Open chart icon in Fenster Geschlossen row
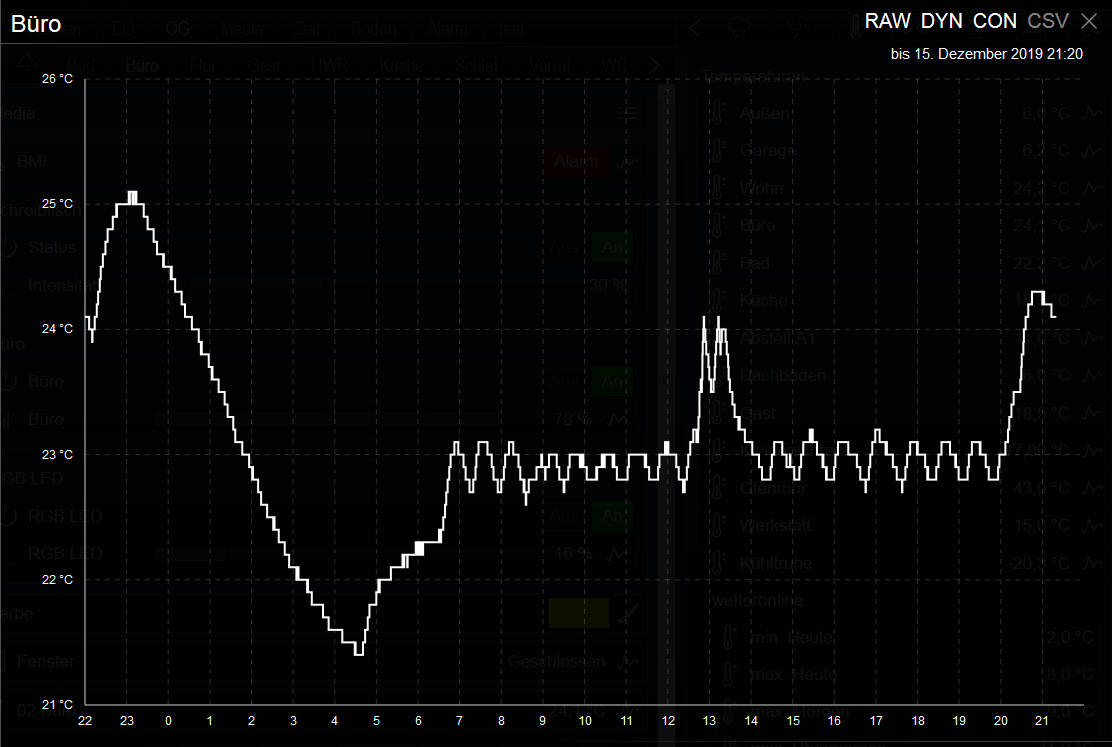This screenshot has height=747, width=1112. click(x=628, y=661)
